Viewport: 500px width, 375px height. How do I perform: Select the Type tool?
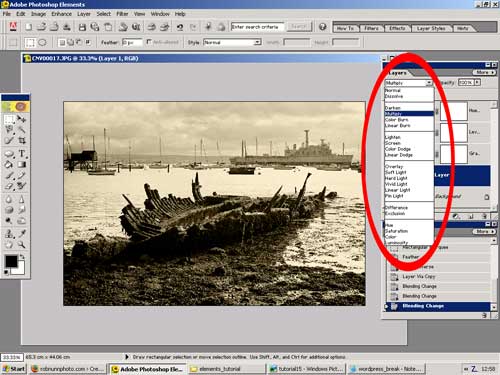tap(22, 153)
